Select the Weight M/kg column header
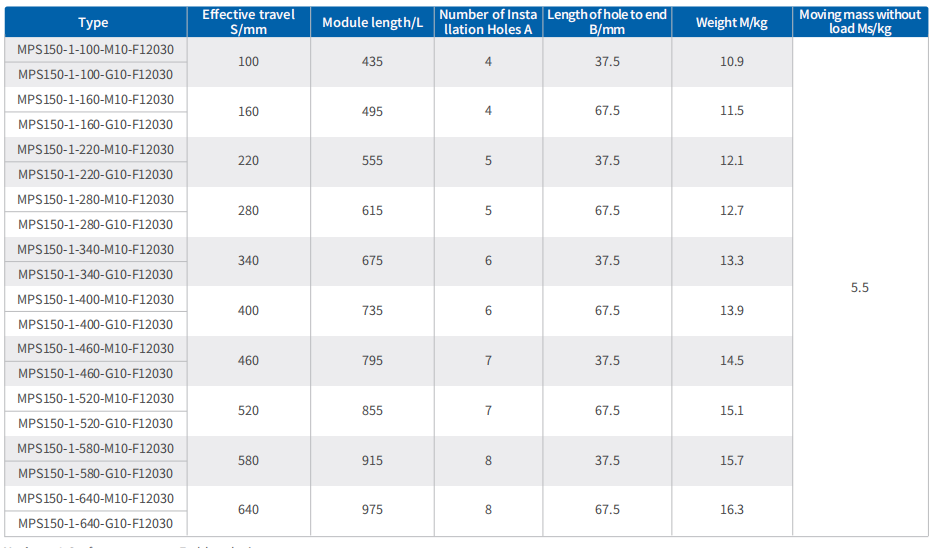Screen dimensions: 938x548 732,22
